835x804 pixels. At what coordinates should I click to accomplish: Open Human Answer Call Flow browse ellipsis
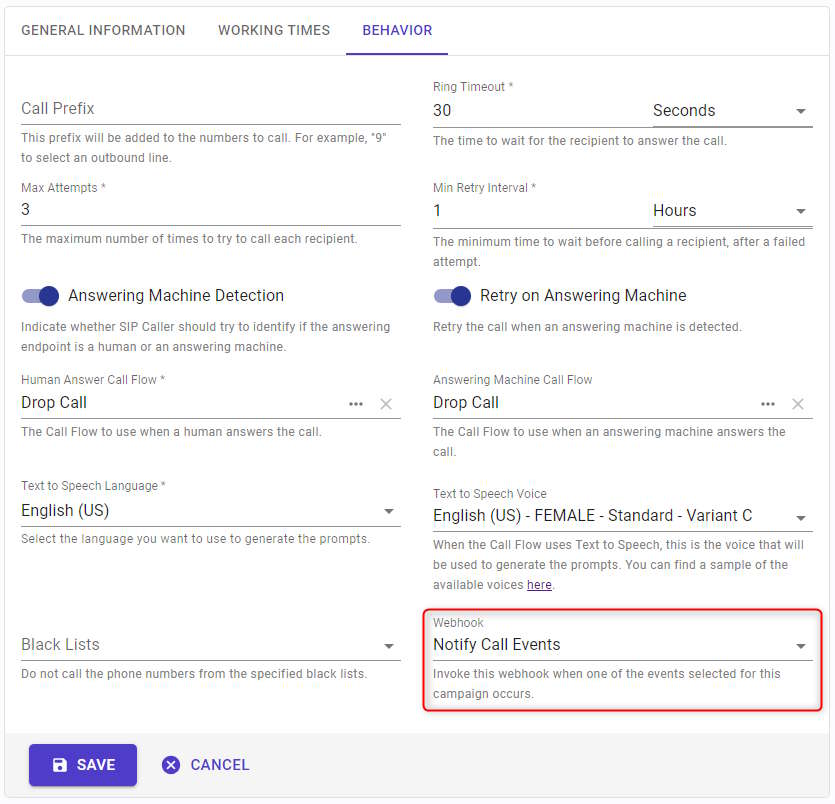[x=356, y=404]
